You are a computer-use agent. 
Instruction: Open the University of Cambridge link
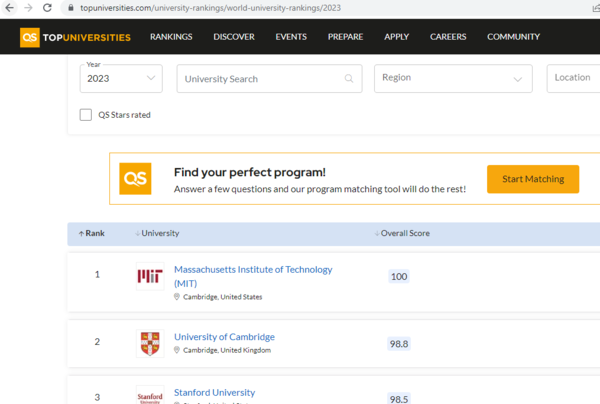pyautogui.click(x=224, y=337)
